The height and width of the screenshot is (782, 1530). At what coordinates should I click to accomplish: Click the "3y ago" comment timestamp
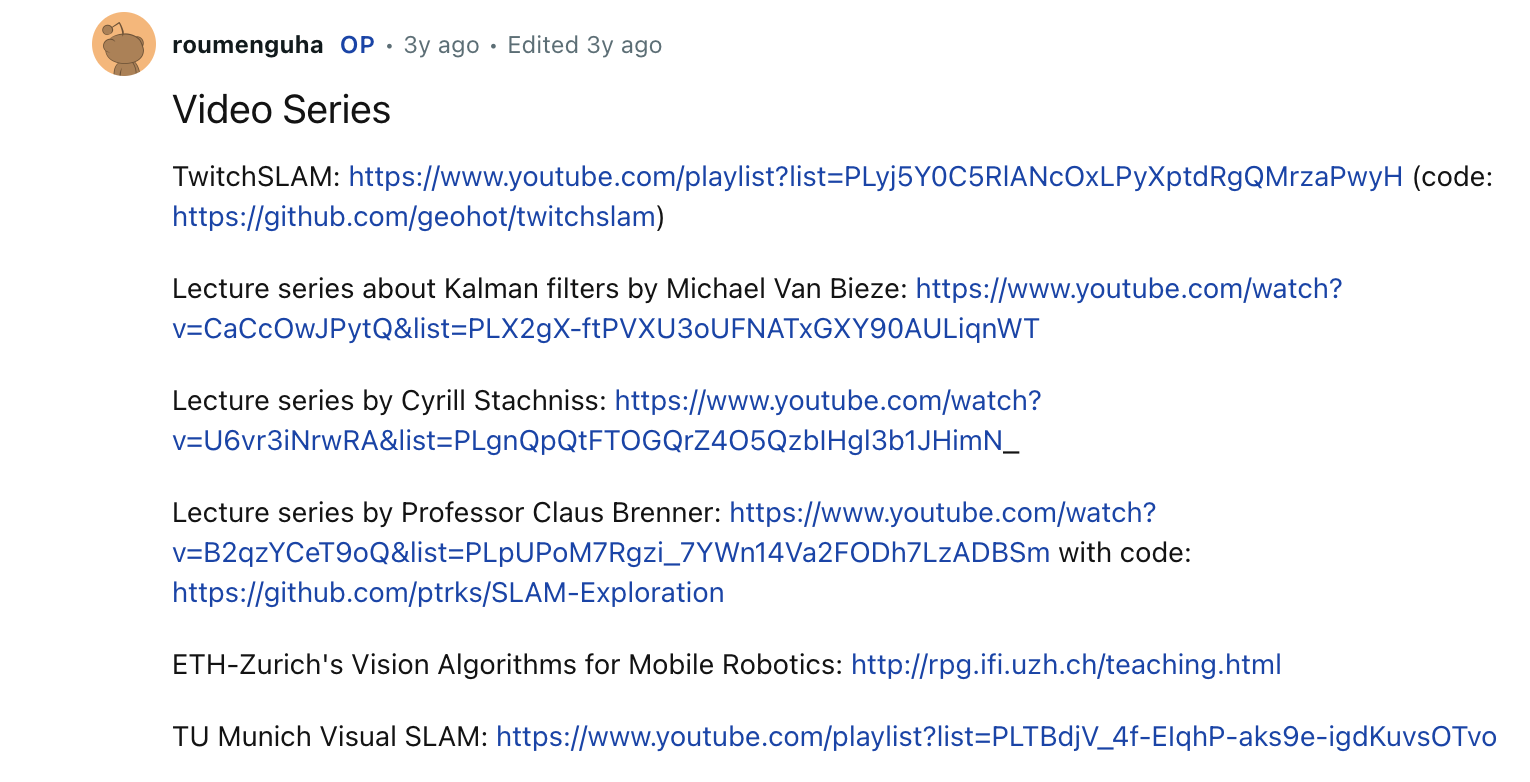tap(441, 45)
